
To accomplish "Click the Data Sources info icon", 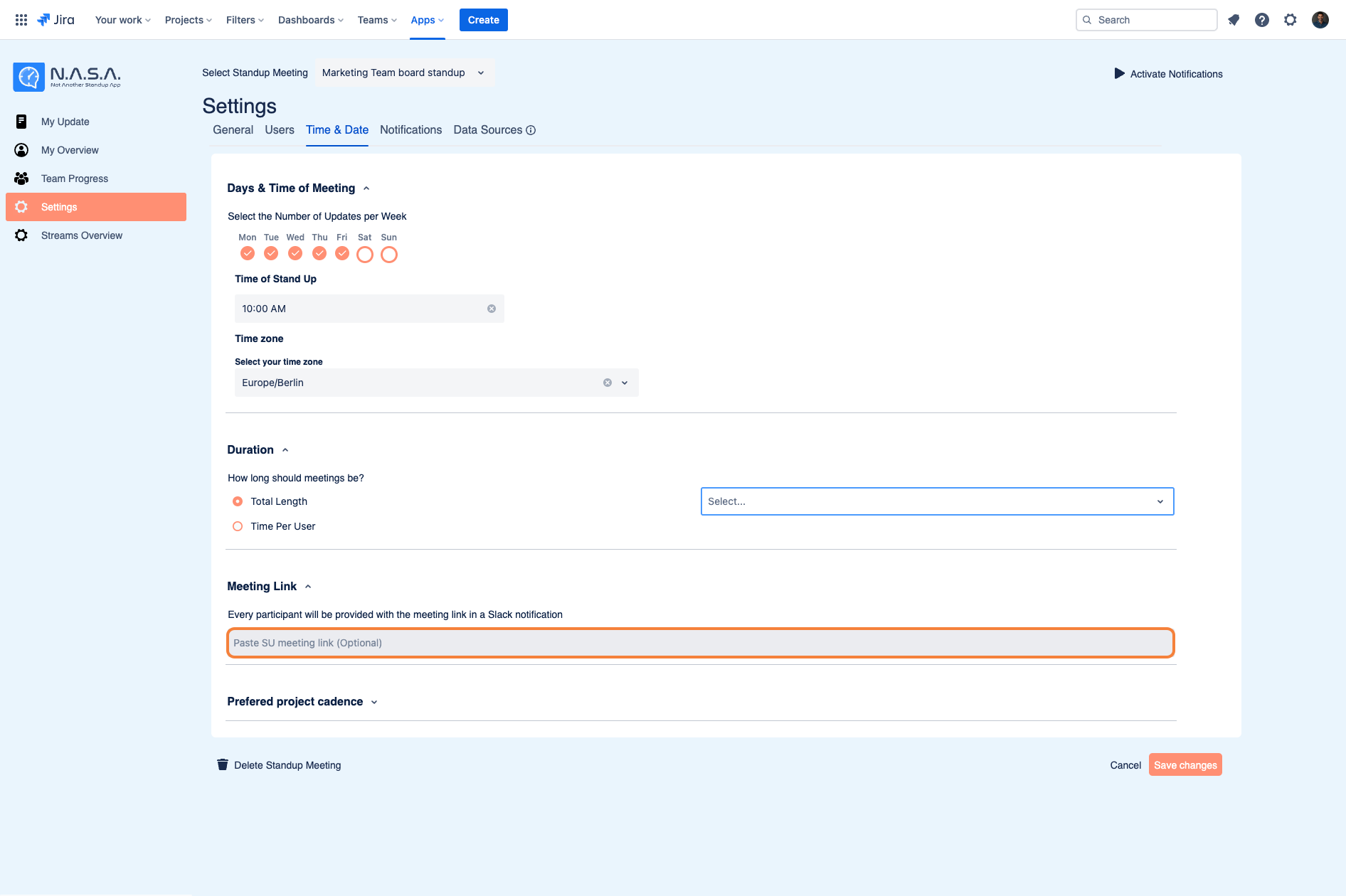I will [x=531, y=130].
